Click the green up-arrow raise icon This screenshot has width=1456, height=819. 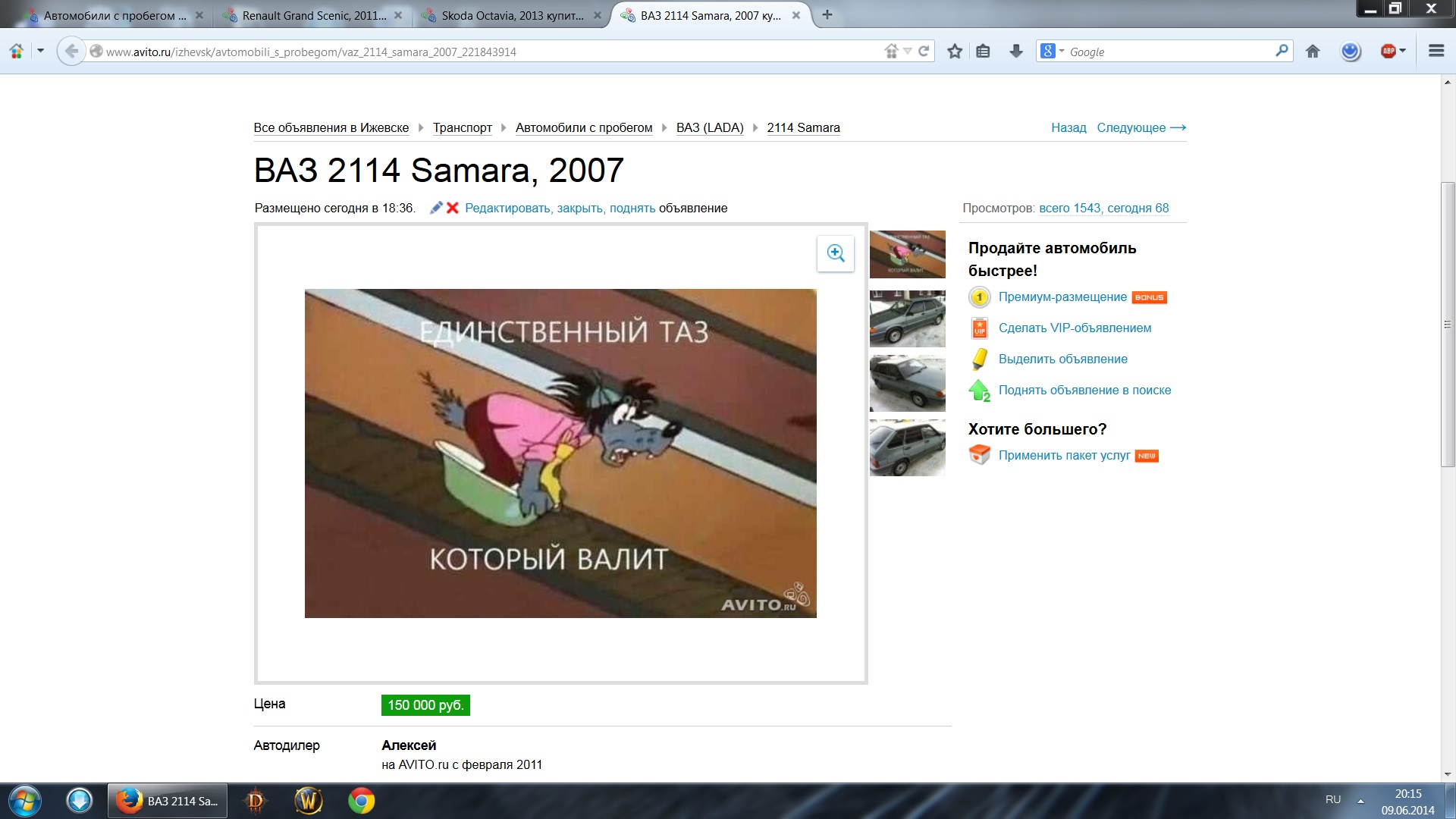(979, 391)
